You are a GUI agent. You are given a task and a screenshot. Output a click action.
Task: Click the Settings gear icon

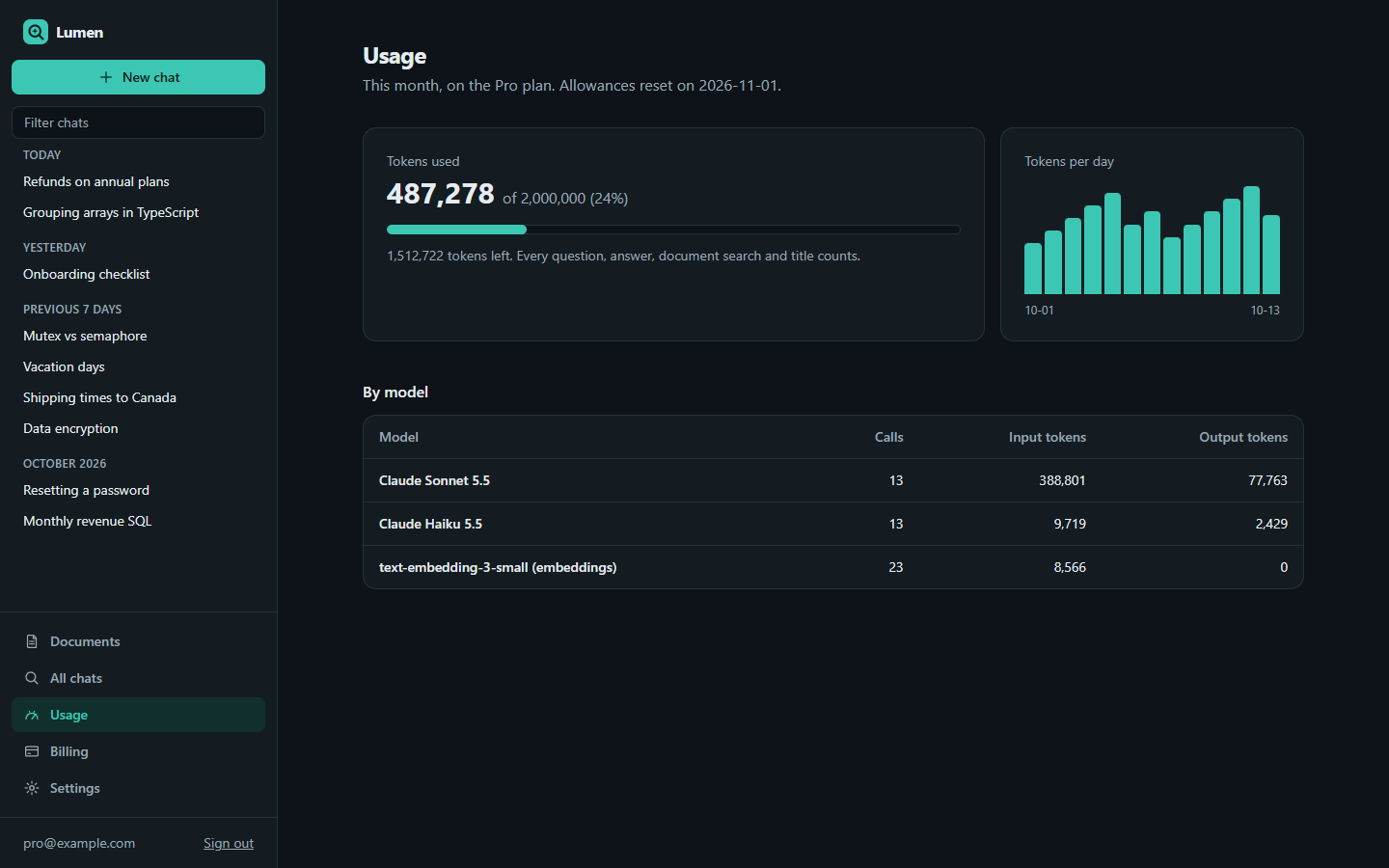[x=32, y=788]
